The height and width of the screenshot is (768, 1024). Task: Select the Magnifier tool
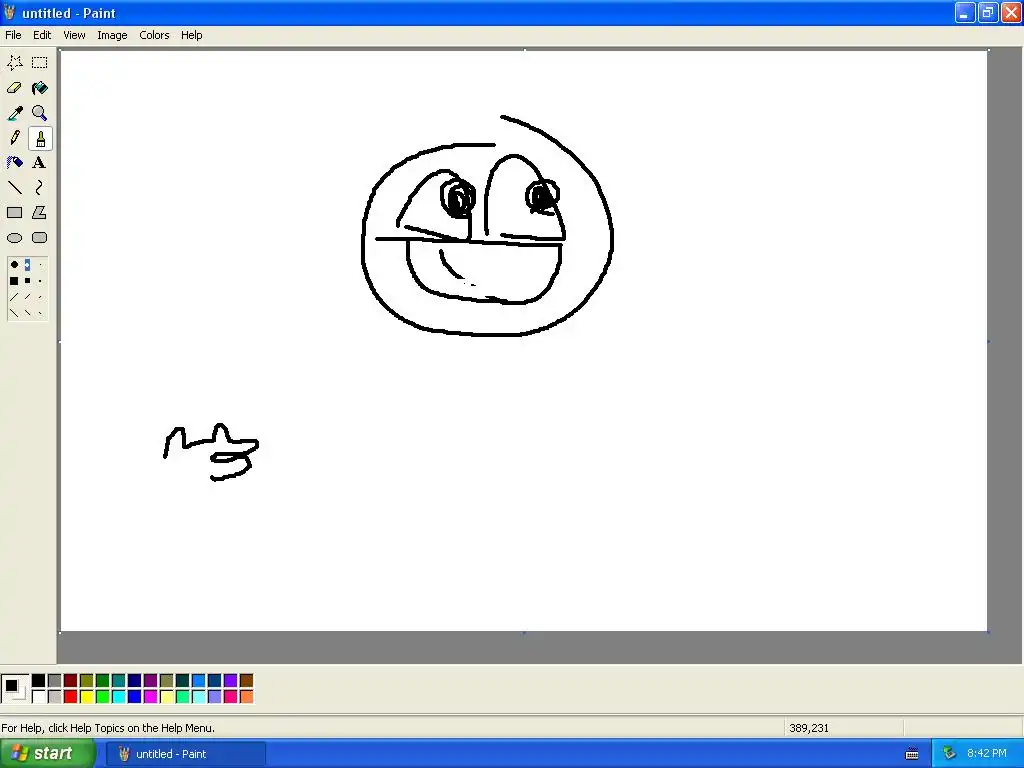pos(40,113)
